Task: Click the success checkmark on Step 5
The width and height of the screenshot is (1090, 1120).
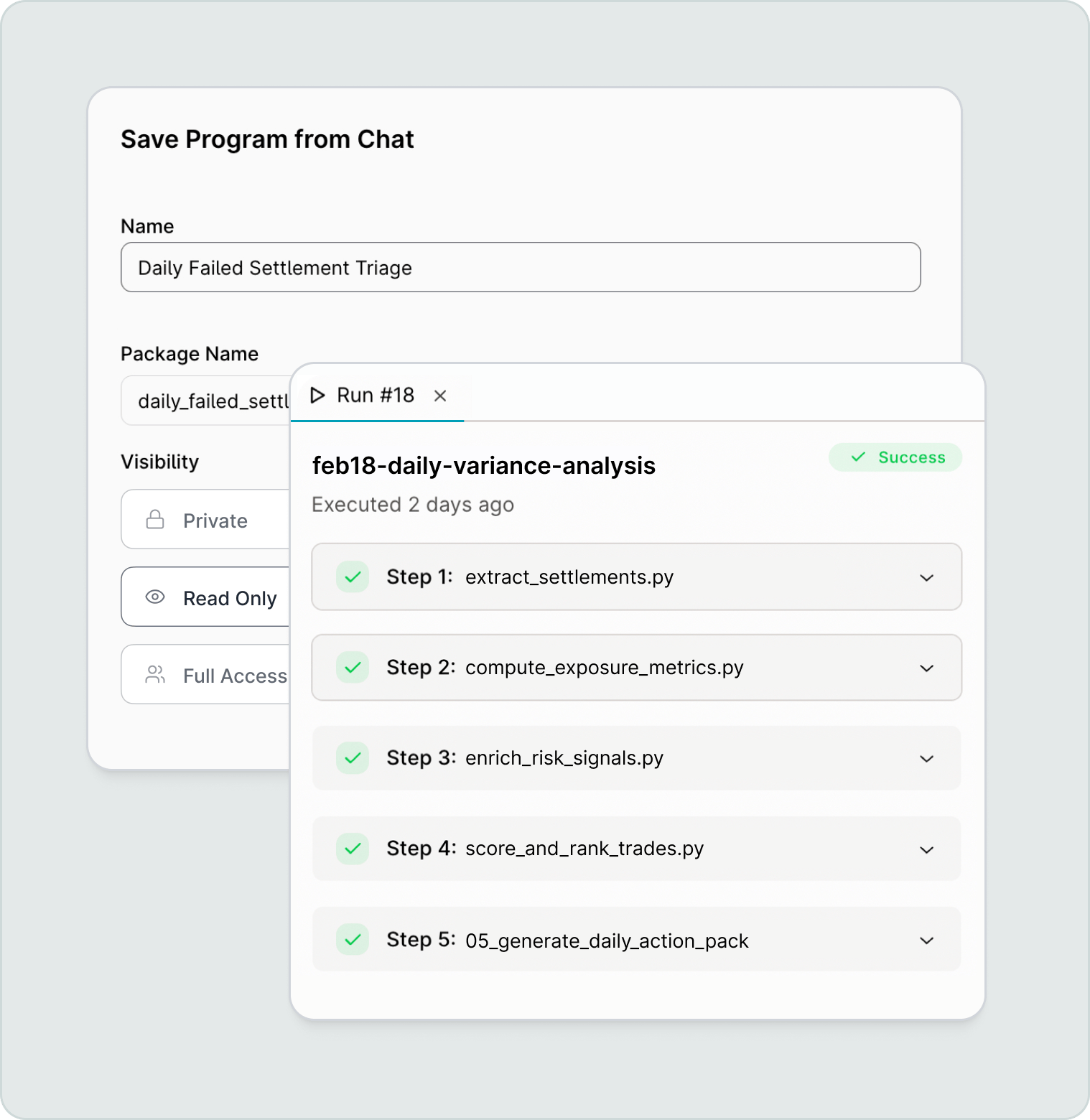Action: click(x=352, y=939)
